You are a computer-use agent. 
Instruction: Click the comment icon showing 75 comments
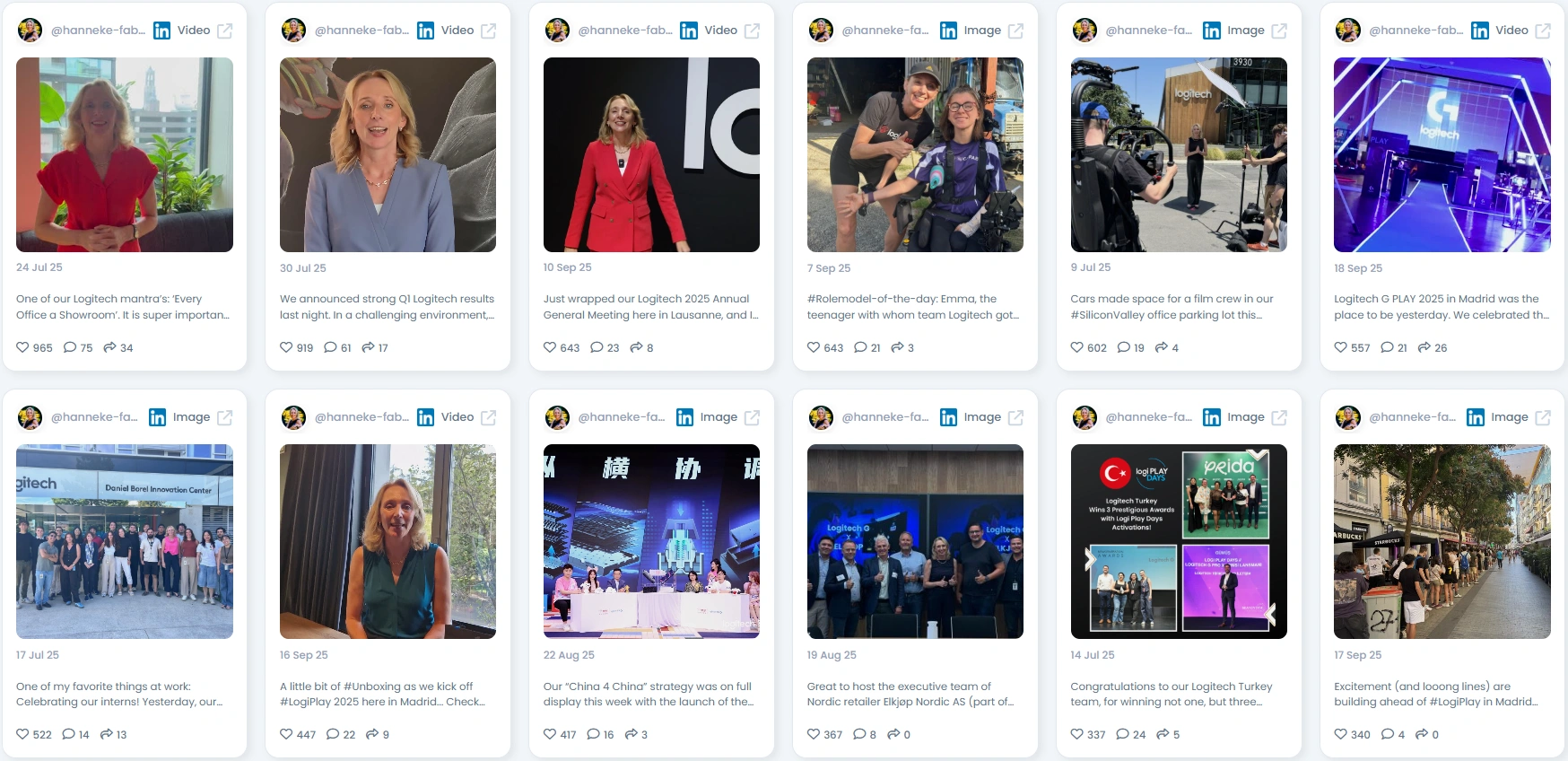coord(70,347)
